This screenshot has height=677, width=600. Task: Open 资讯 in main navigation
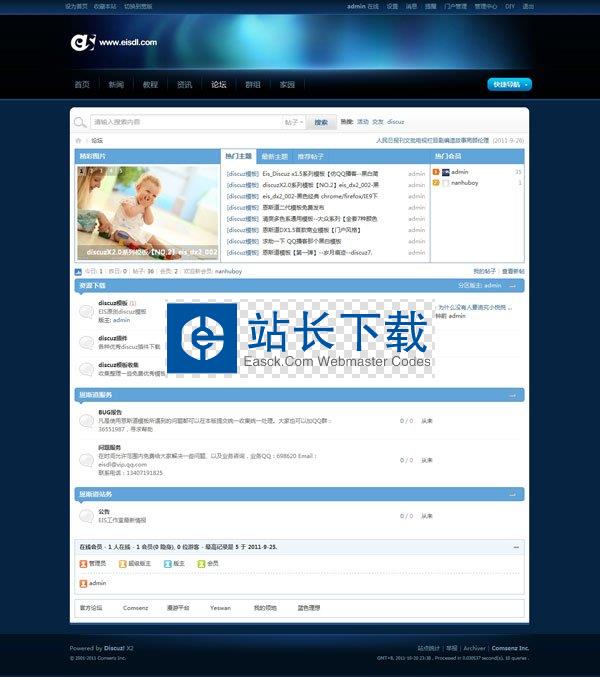click(184, 85)
